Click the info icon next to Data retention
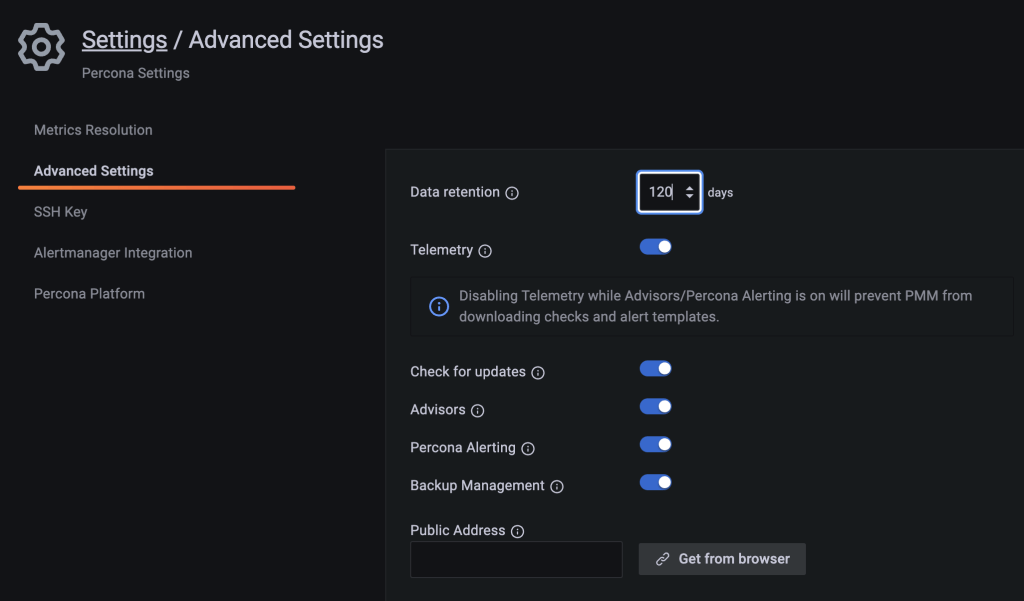Viewport: 1024px width, 601px height. (512, 193)
